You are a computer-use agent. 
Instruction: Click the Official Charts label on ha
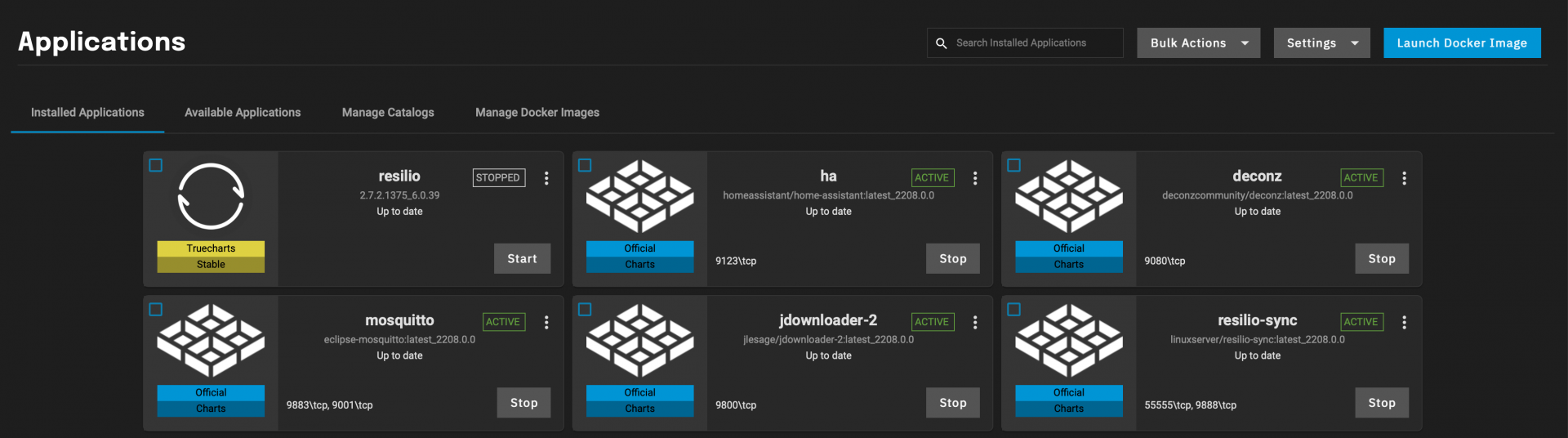639,257
